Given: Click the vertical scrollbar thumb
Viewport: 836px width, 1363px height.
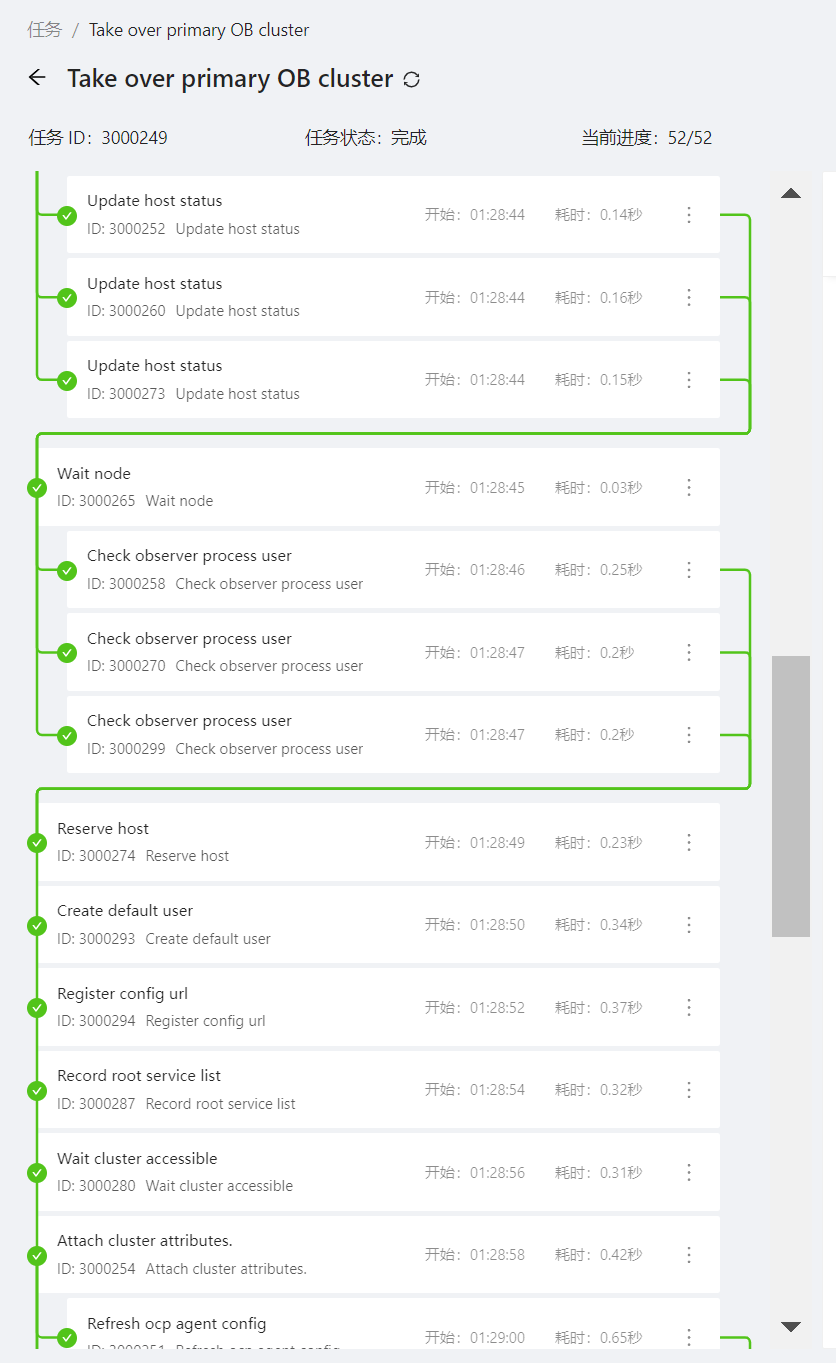Looking at the screenshot, I should click(x=790, y=796).
